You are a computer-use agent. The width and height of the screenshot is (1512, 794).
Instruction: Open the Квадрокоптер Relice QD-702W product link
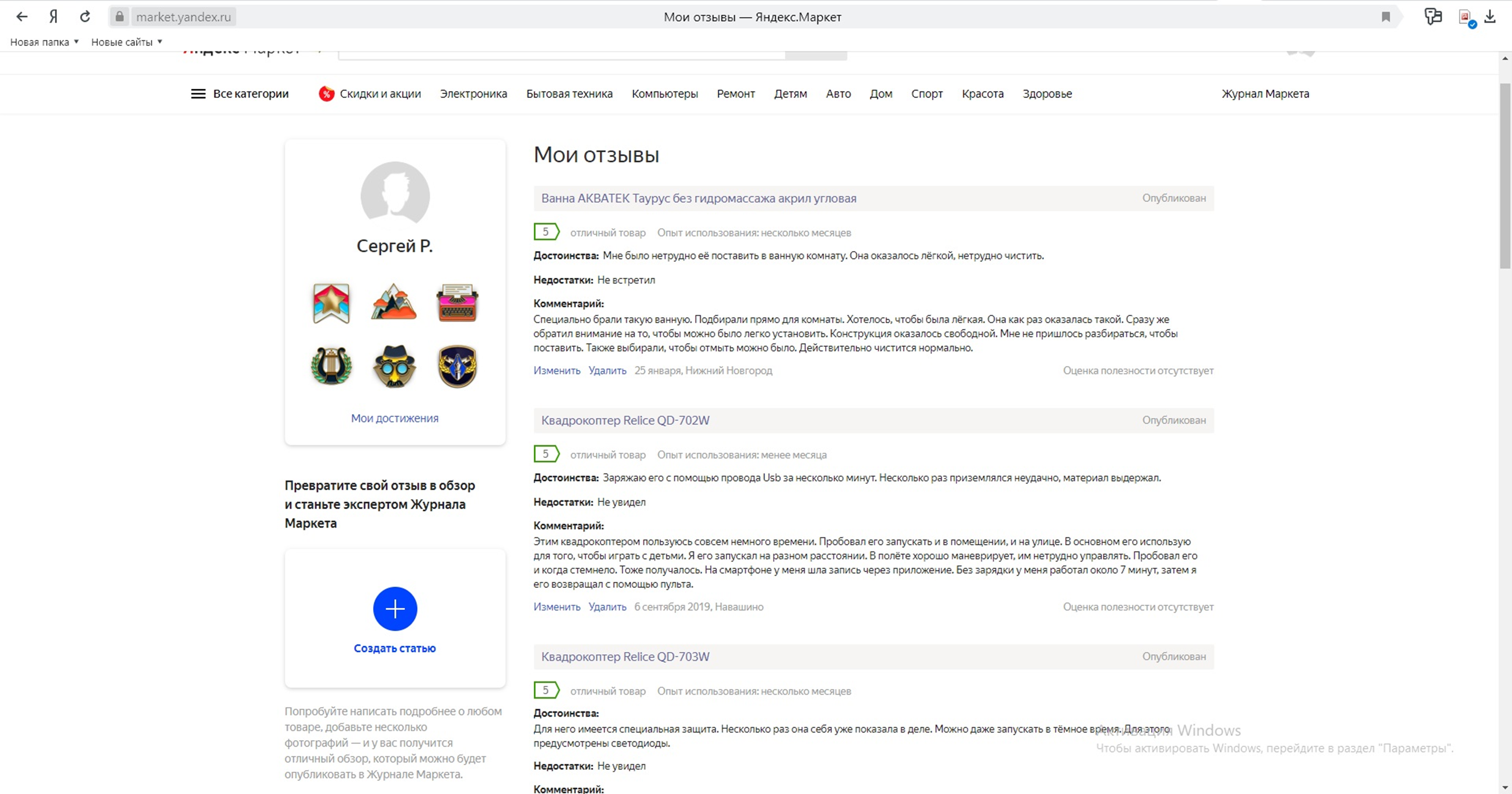pyautogui.click(x=625, y=420)
